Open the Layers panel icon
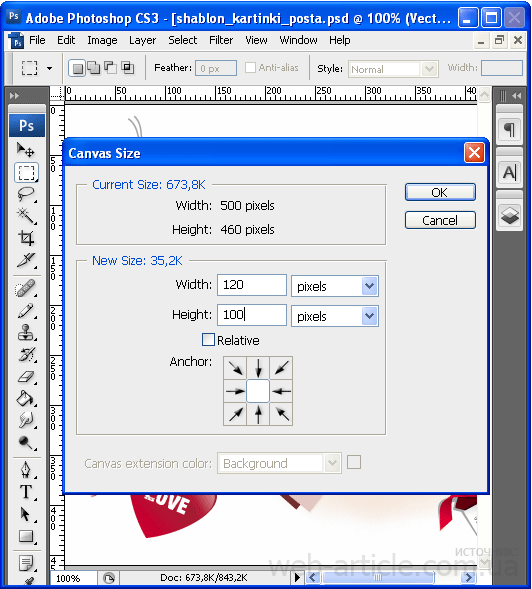This screenshot has width=532, height=589. click(x=509, y=216)
